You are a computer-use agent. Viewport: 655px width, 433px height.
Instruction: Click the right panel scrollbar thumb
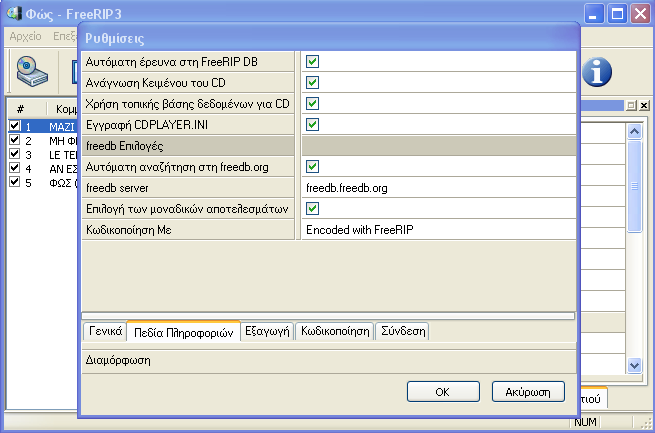635,186
